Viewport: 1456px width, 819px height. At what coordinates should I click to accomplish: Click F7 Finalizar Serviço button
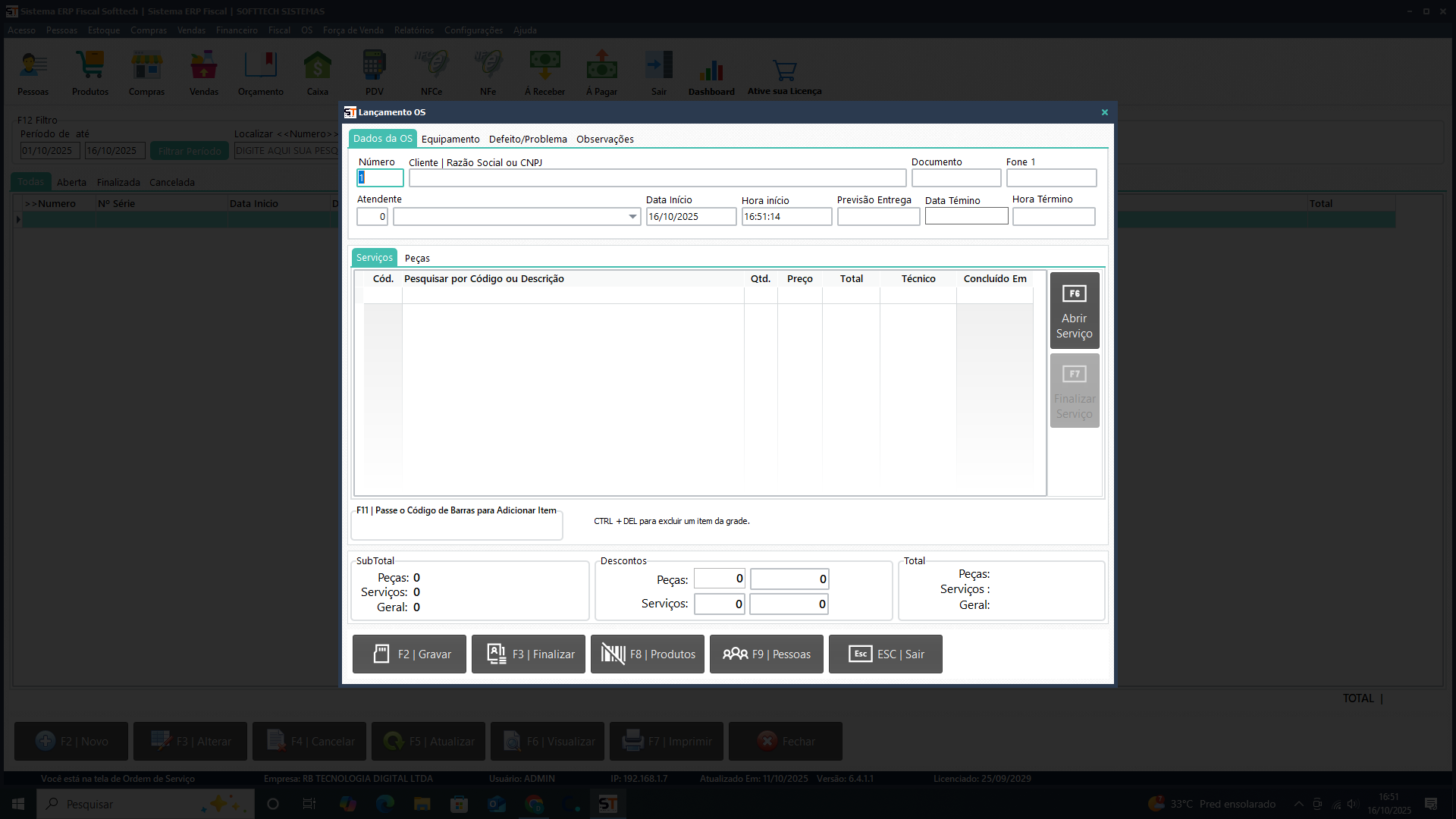coord(1075,391)
